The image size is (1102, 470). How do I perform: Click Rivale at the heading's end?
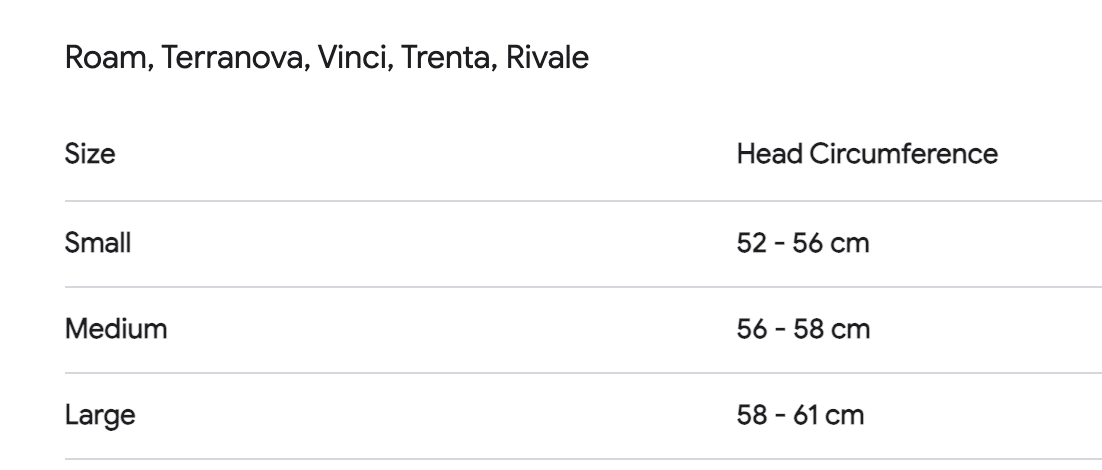pyautogui.click(x=547, y=58)
